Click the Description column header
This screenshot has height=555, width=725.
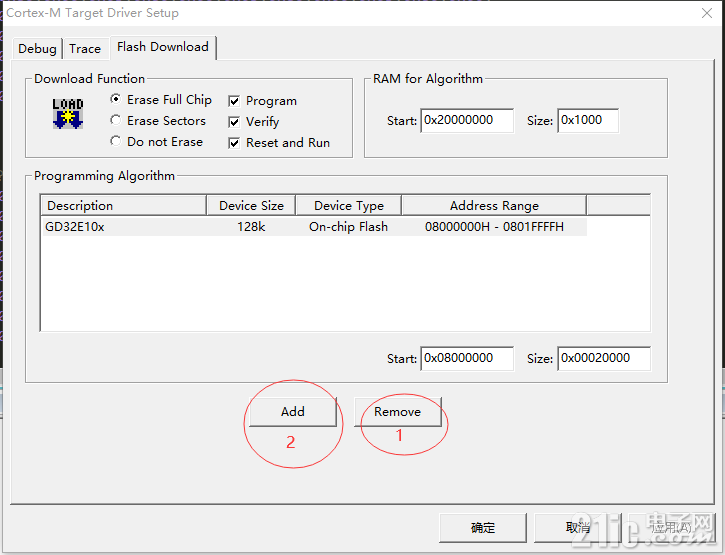click(x=124, y=205)
